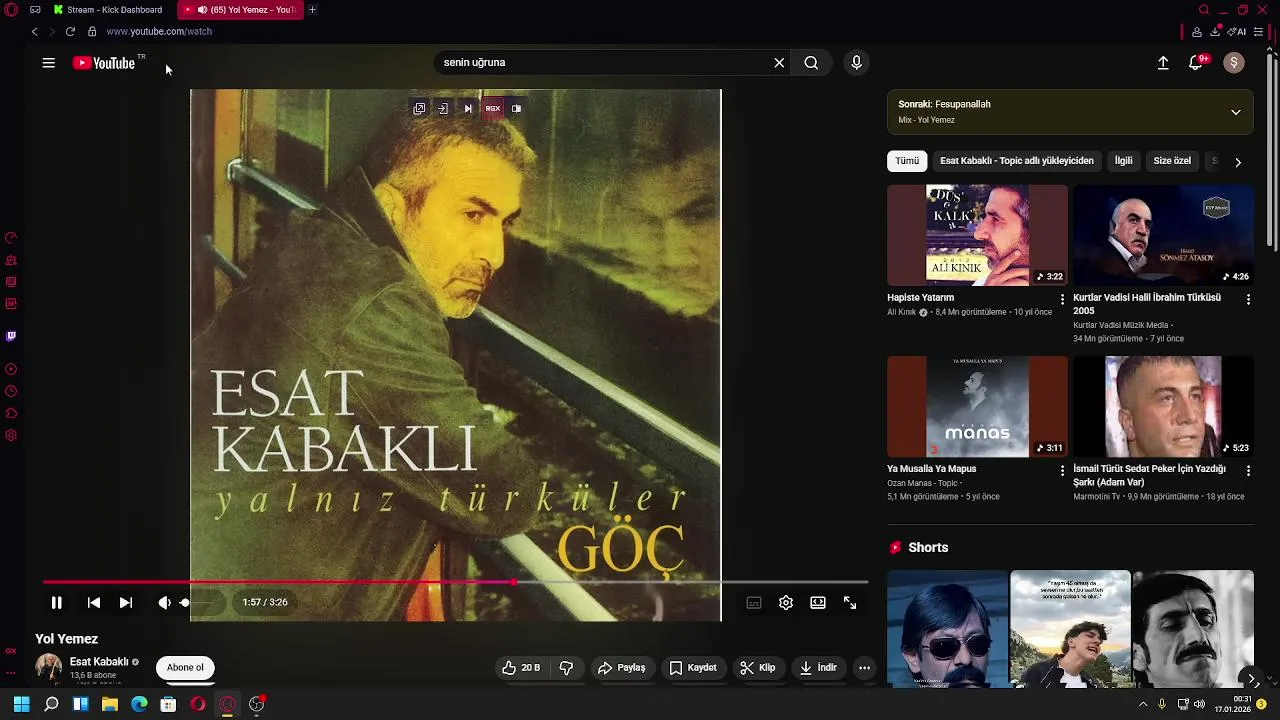The height and width of the screenshot is (720, 1280).
Task: Toggle the overlay split-view icon
Action: [x=516, y=108]
